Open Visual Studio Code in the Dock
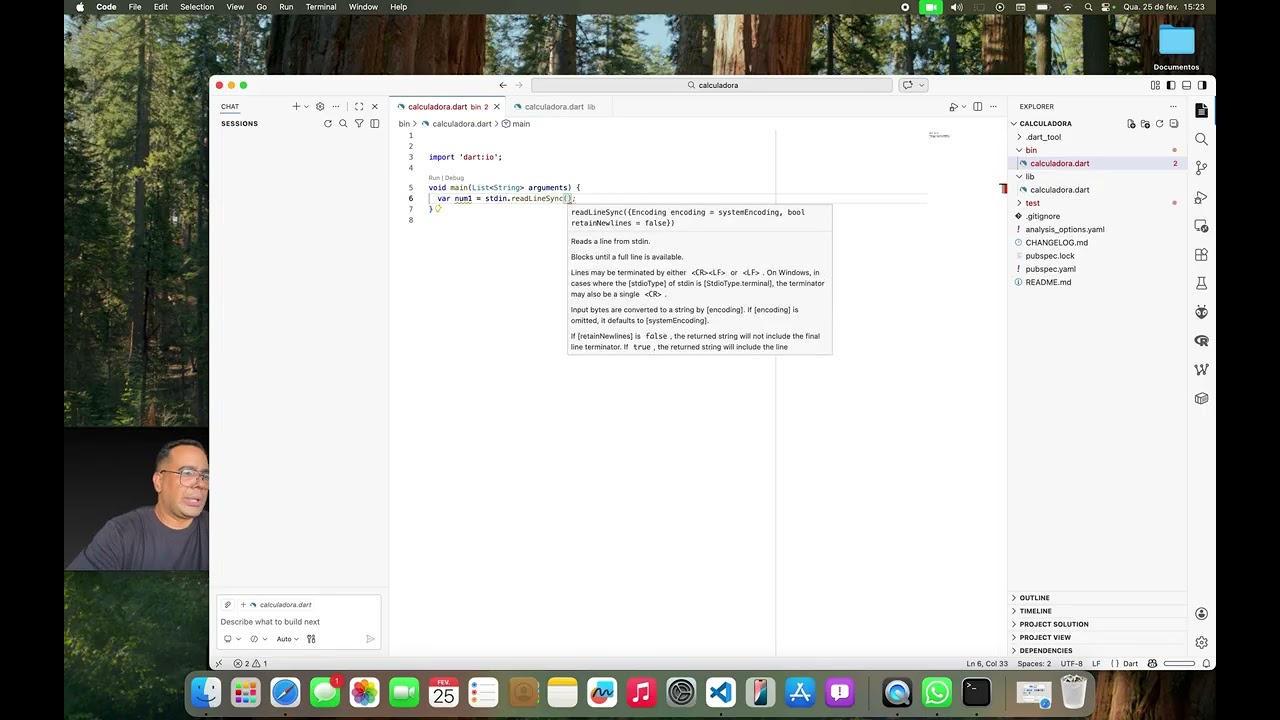Image resolution: width=1280 pixels, height=720 pixels. (721, 692)
